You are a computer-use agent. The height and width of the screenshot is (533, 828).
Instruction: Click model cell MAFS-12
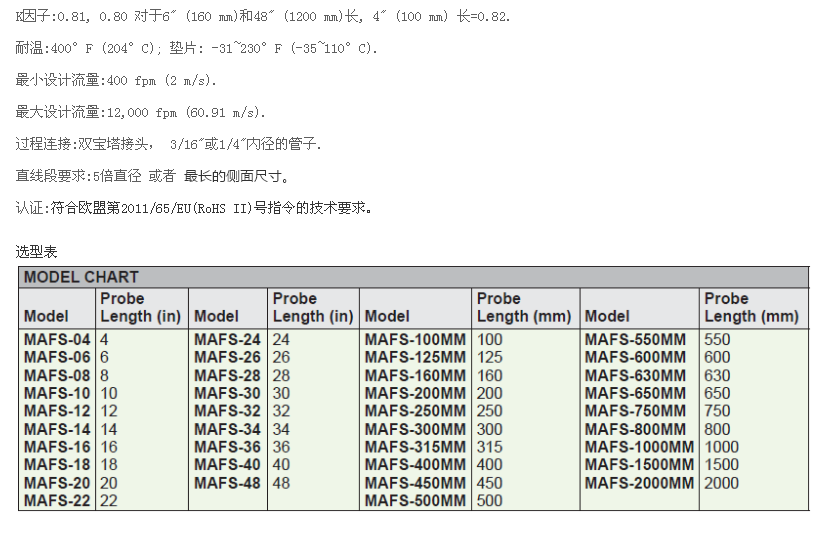57,412
